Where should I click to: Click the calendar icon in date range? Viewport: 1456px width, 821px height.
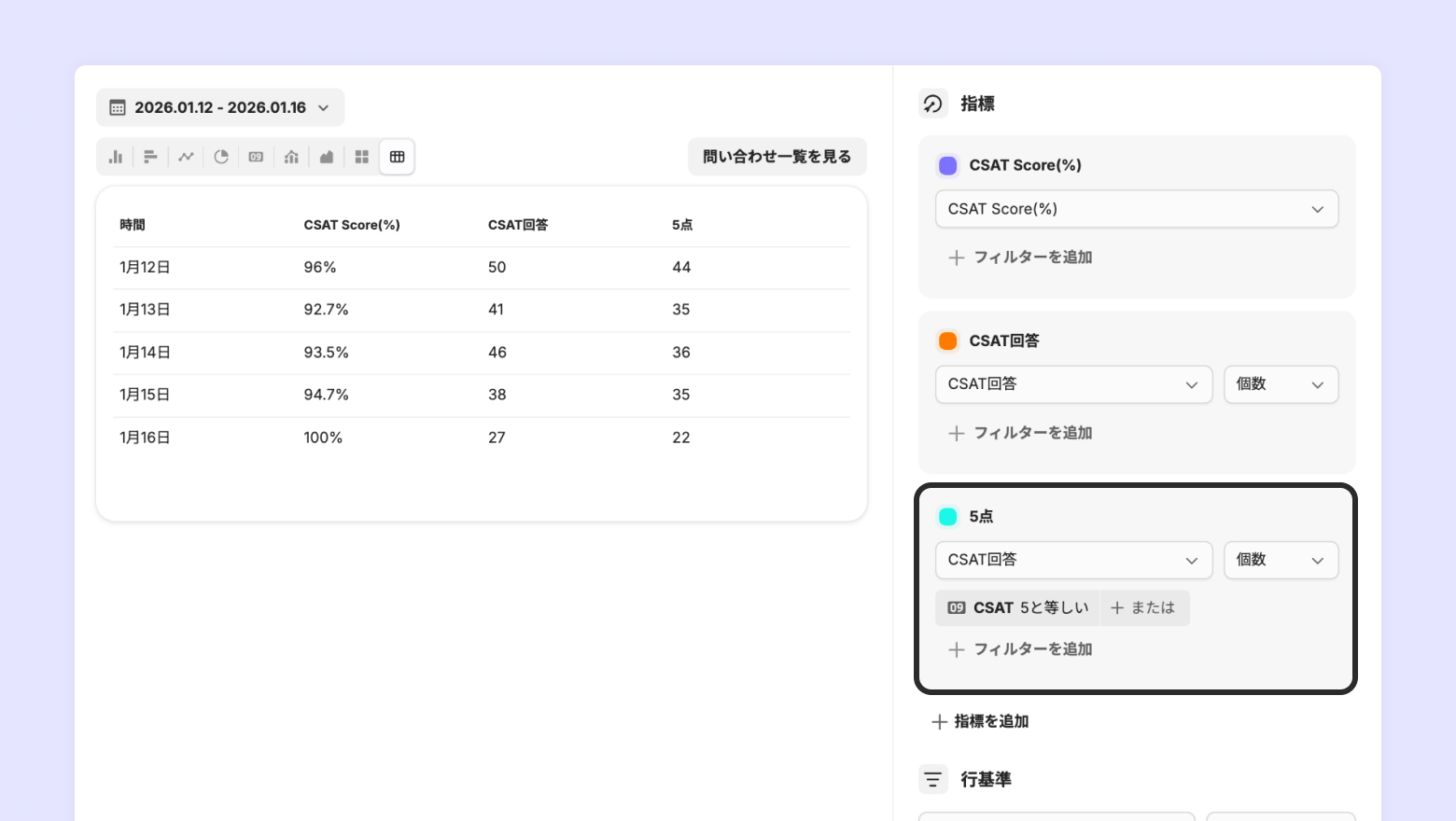point(118,107)
